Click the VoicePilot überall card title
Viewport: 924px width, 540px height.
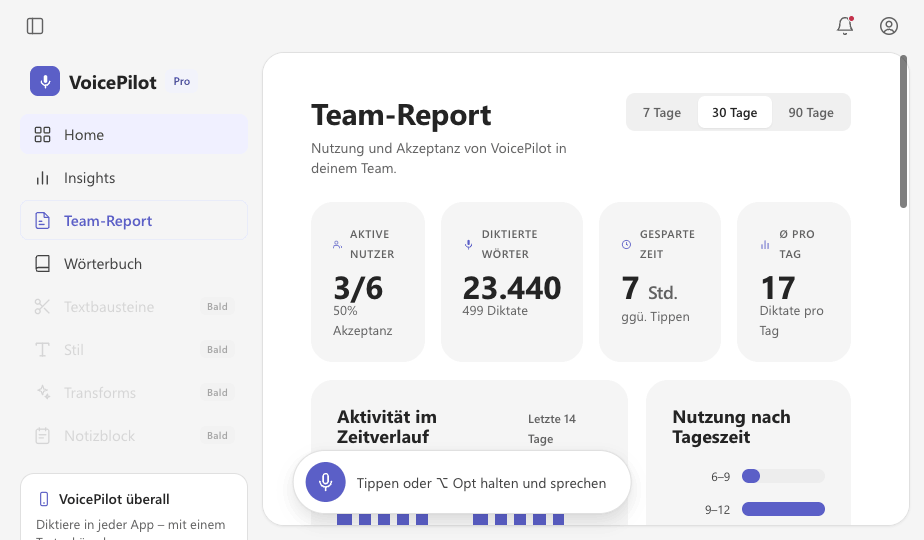click(x=114, y=499)
